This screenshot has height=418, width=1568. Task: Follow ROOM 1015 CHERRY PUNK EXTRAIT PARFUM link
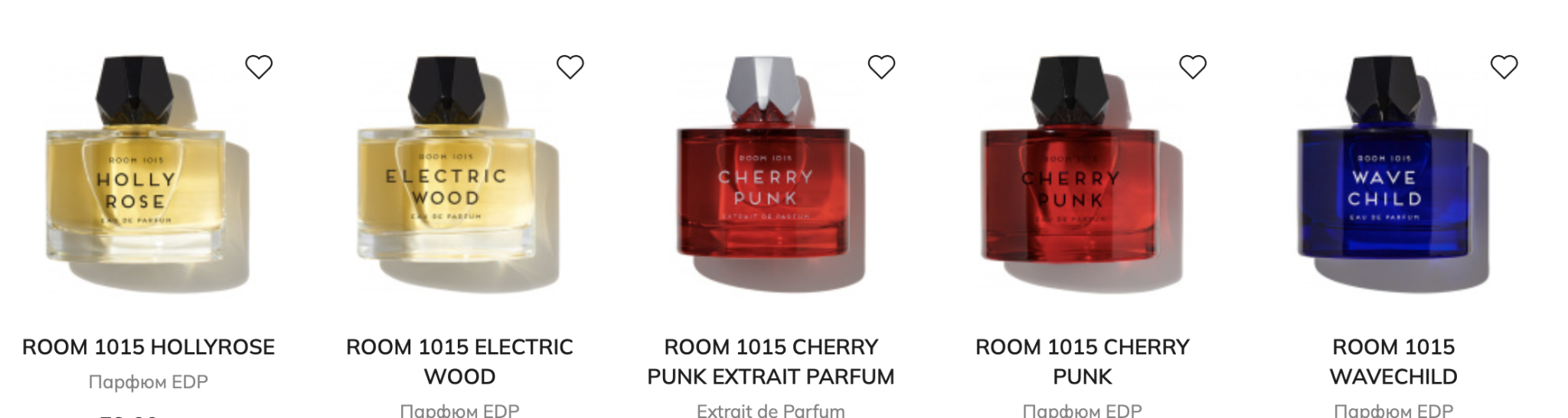click(771, 361)
